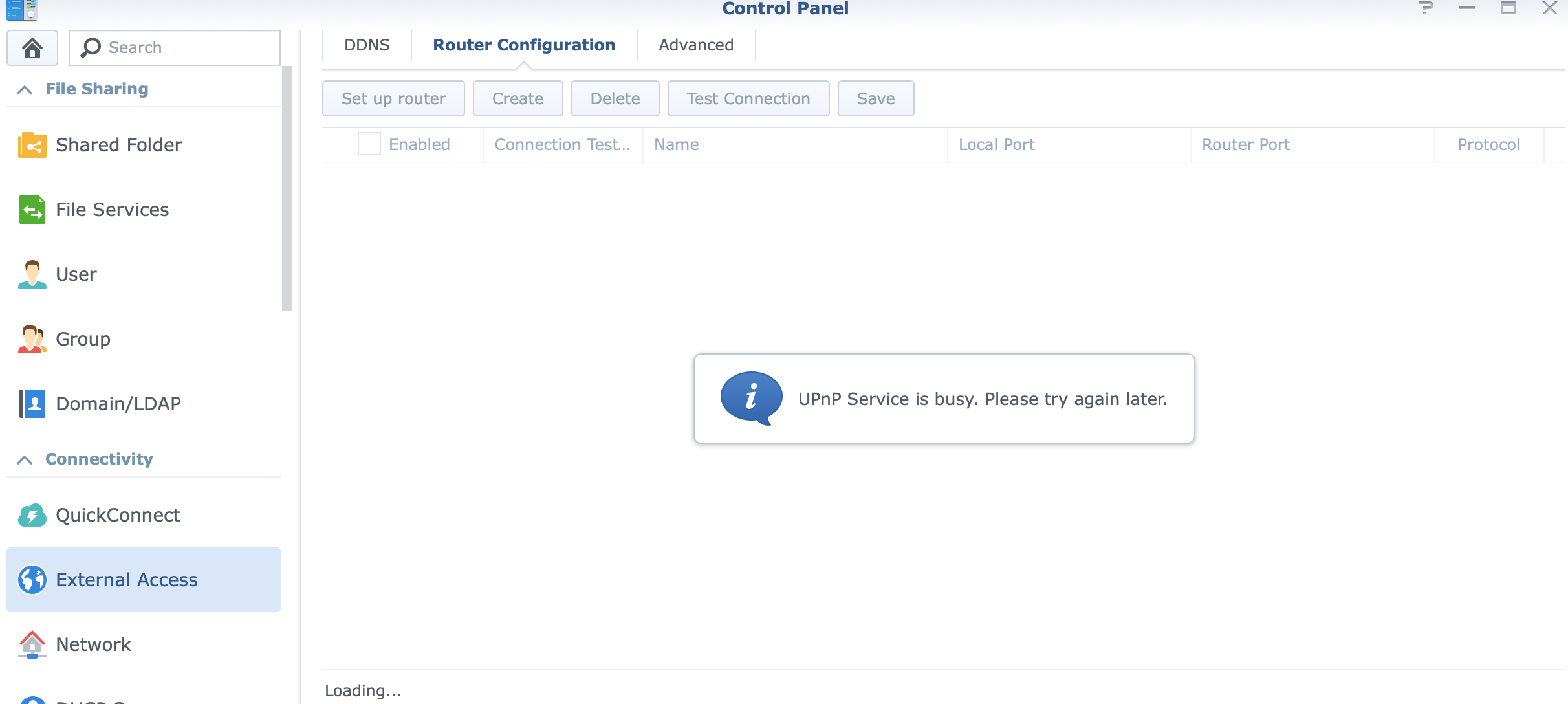Screen dimensions: 1568x704
Task: Switch to the Advanced tab
Action: 696,45
